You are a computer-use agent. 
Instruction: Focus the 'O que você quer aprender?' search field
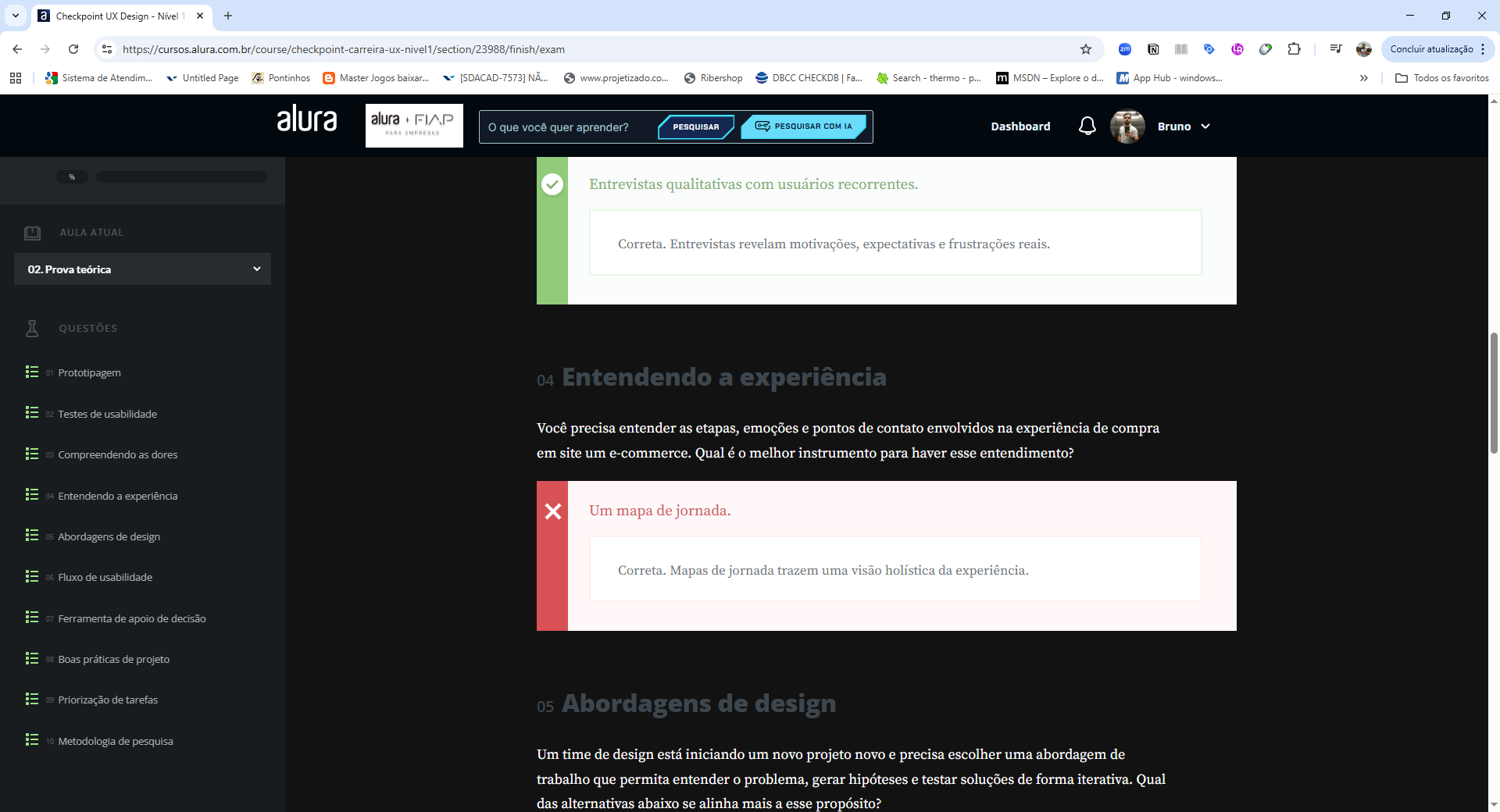pos(568,127)
